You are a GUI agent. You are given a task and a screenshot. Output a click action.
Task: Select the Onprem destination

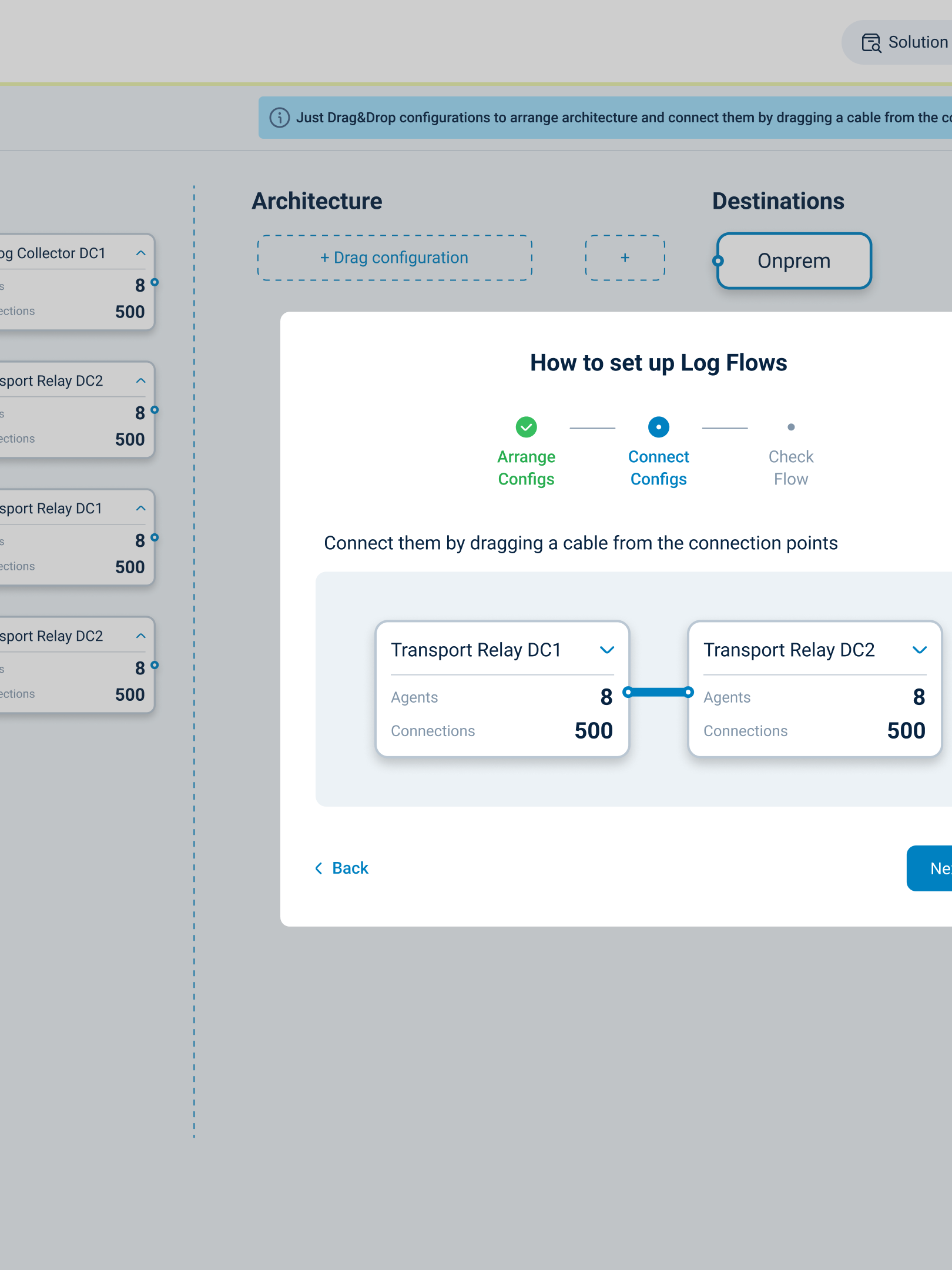(x=794, y=261)
